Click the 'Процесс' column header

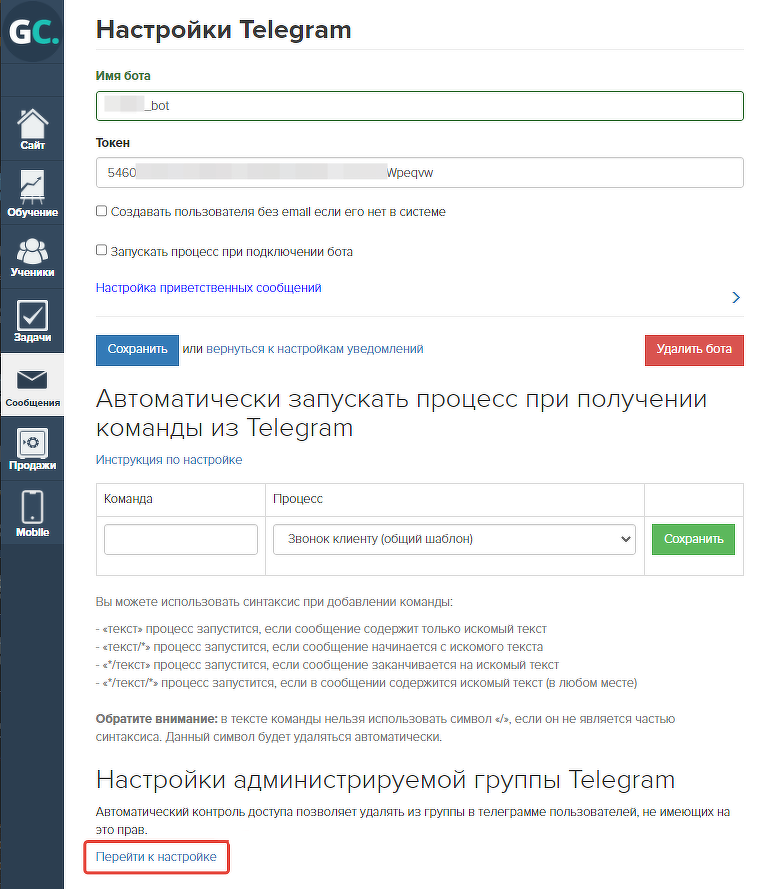click(x=298, y=499)
